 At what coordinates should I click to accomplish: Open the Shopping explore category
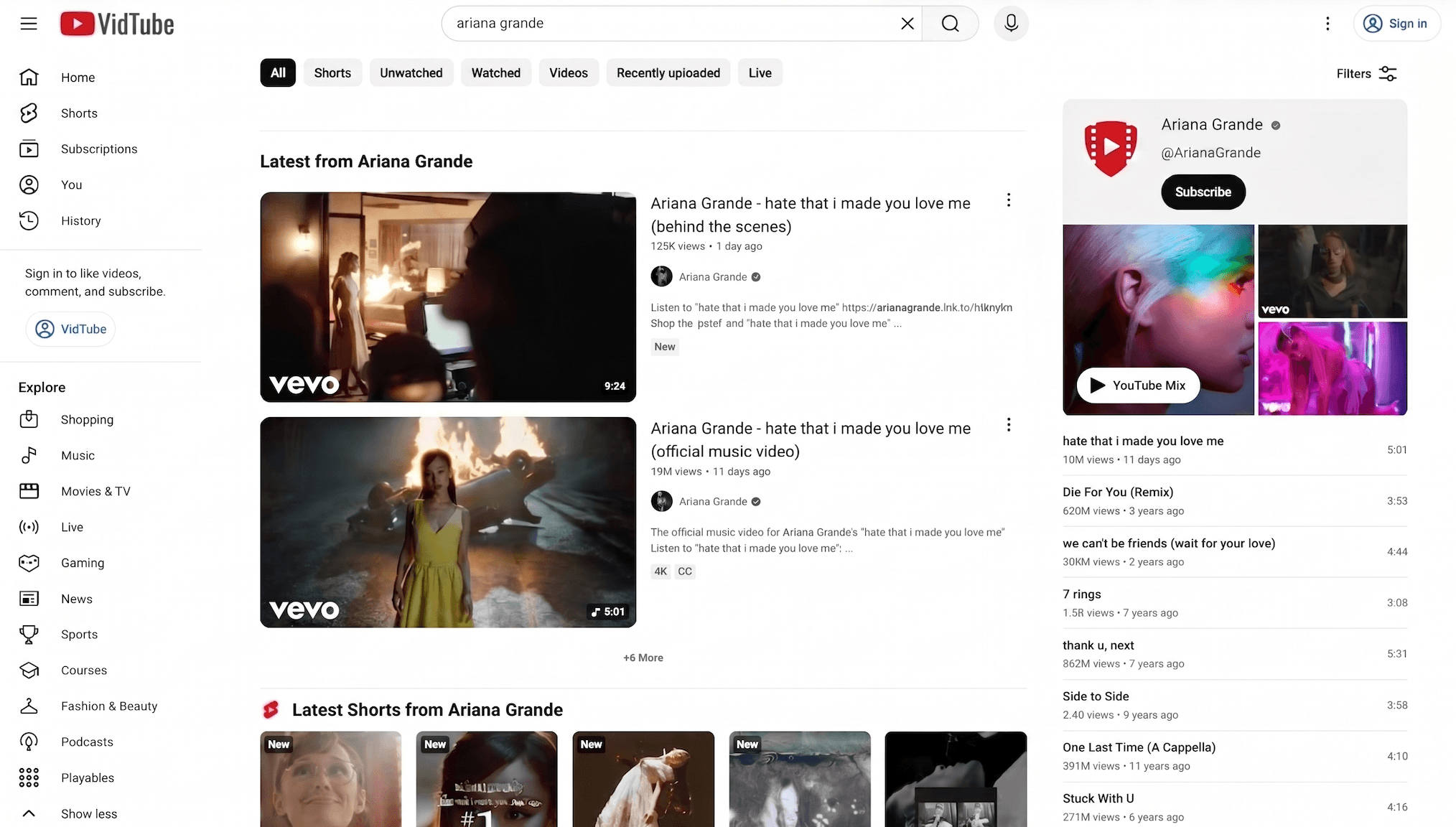(87, 420)
